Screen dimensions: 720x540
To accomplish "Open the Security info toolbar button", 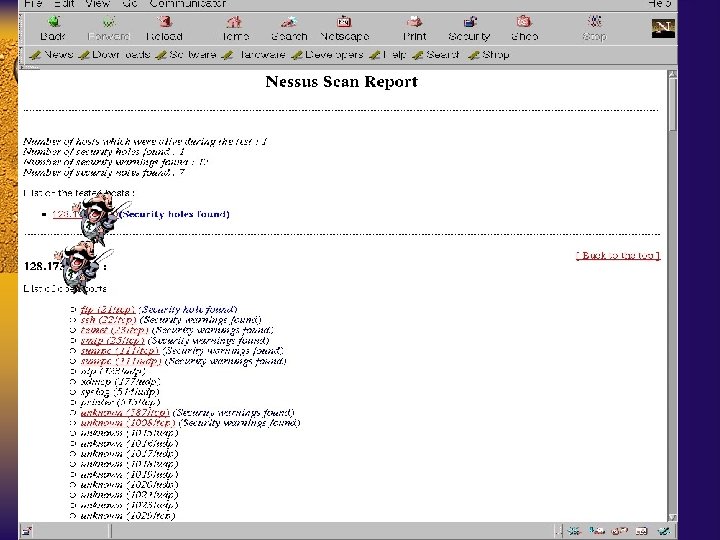I will coord(469,28).
